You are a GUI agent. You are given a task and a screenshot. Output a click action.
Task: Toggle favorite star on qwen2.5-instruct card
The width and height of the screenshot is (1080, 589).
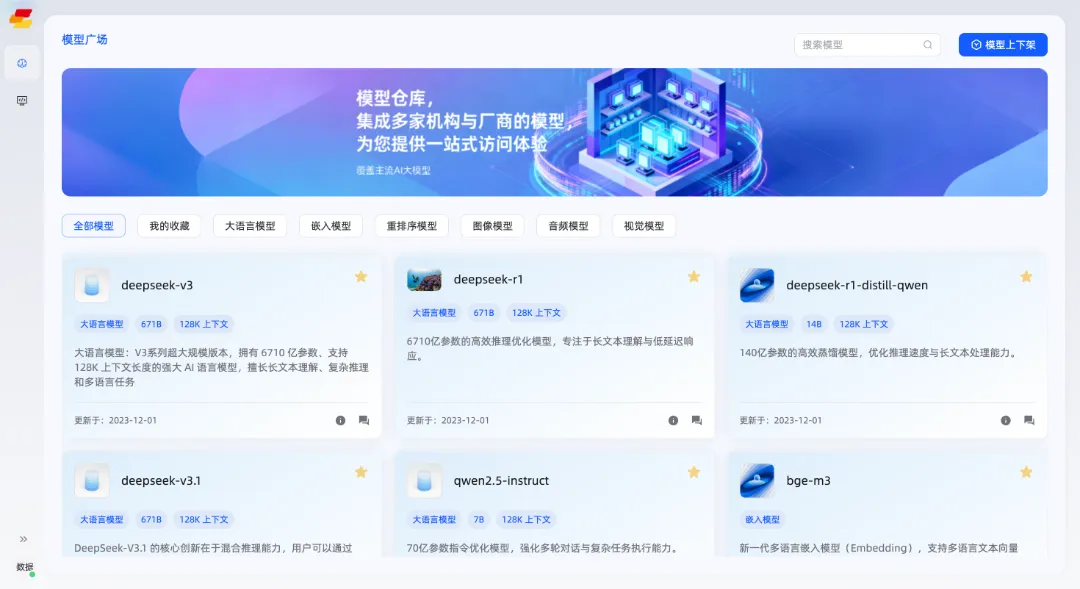tap(694, 473)
